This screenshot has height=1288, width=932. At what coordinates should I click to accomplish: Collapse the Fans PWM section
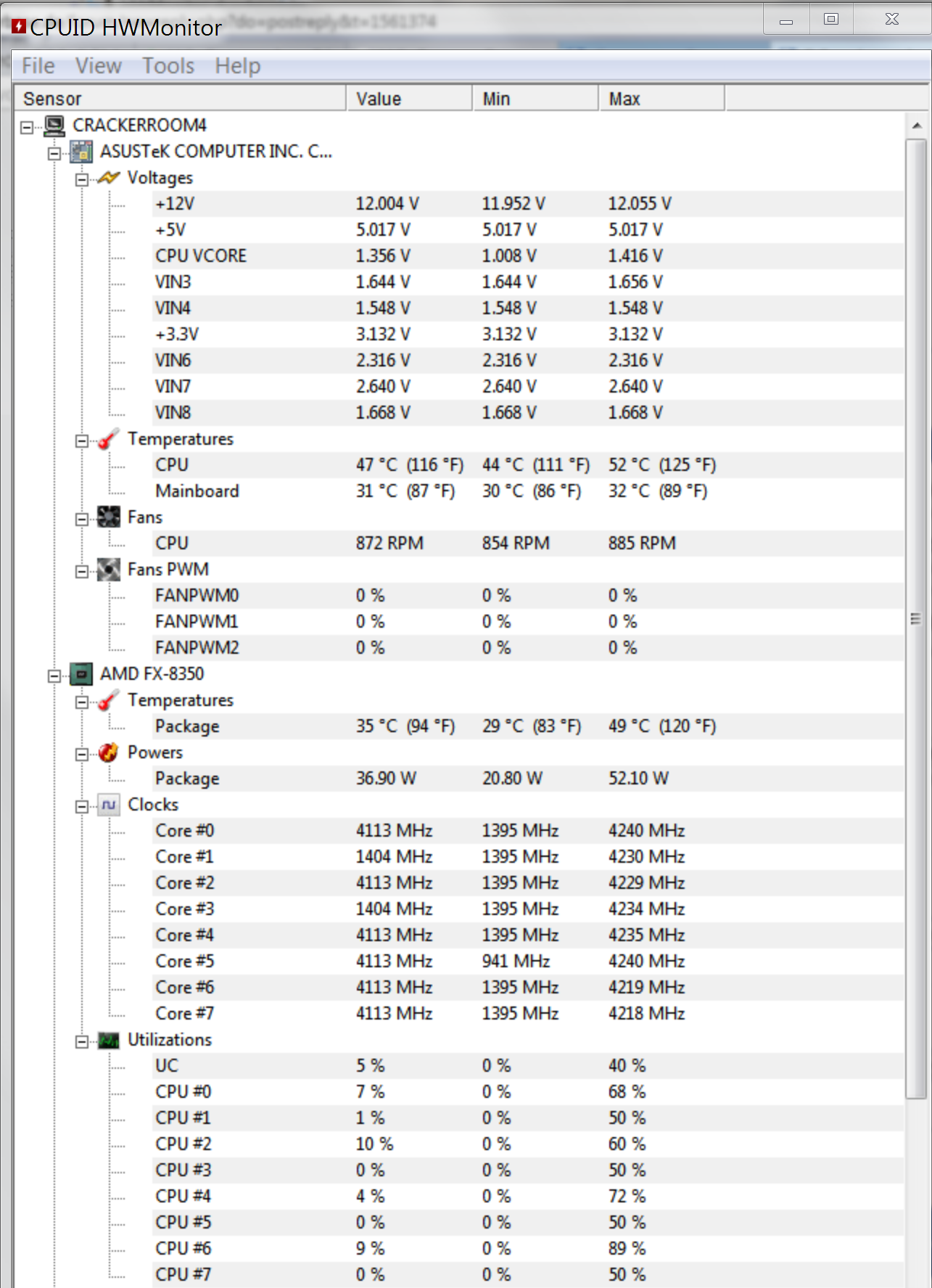click(82, 571)
